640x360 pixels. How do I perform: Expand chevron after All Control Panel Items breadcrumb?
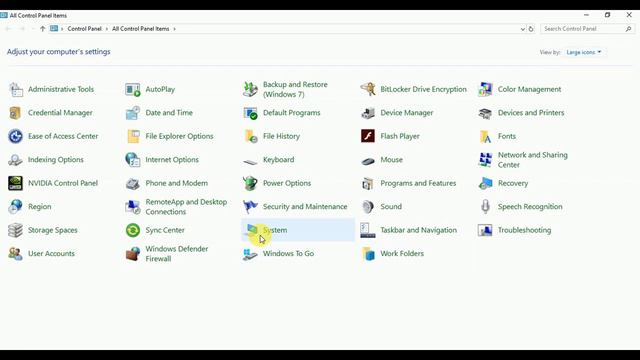175,29
